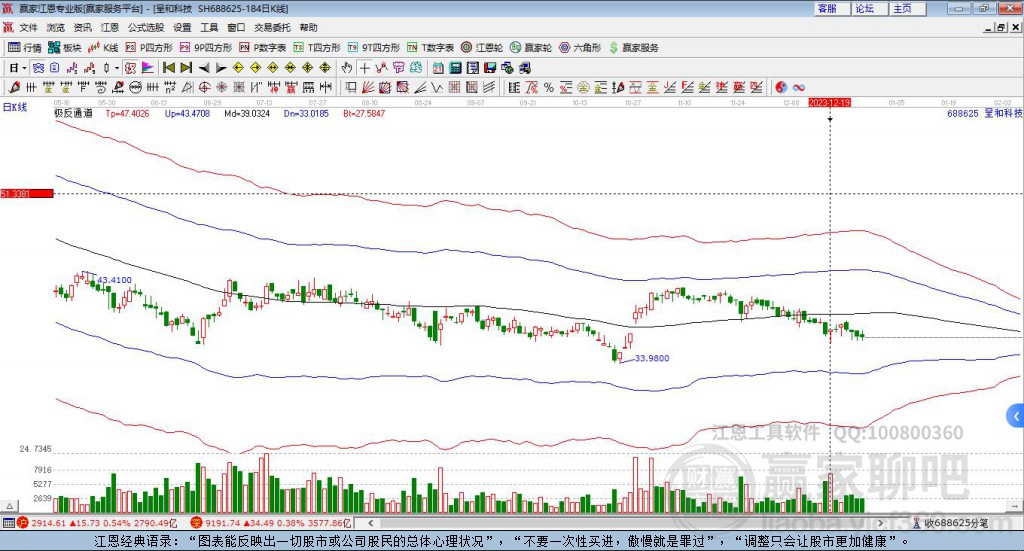Image resolution: width=1024 pixels, height=551 pixels.
Task: Toggle the highlighted 权 adjustment button
Action: (131, 68)
